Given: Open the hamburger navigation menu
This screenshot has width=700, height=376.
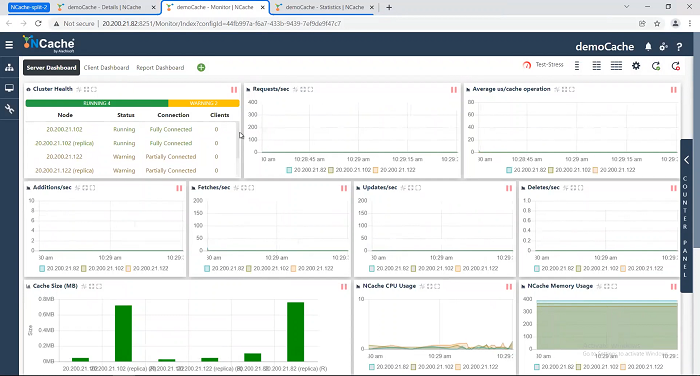Looking at the screenshot, I should tap(9, 45).
